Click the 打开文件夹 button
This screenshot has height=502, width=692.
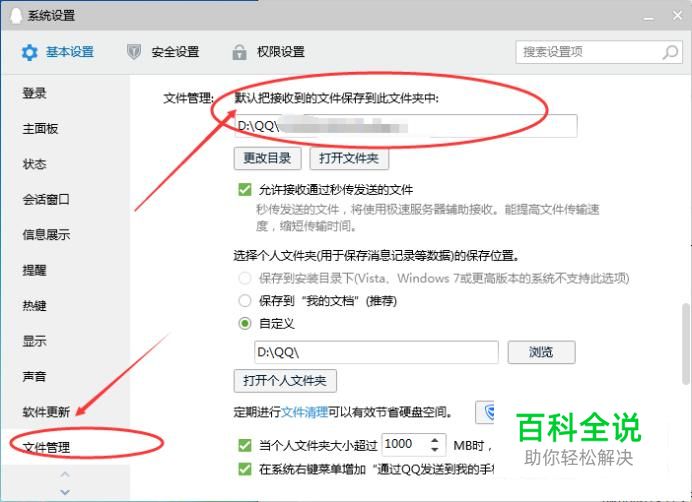coord(349,158)
